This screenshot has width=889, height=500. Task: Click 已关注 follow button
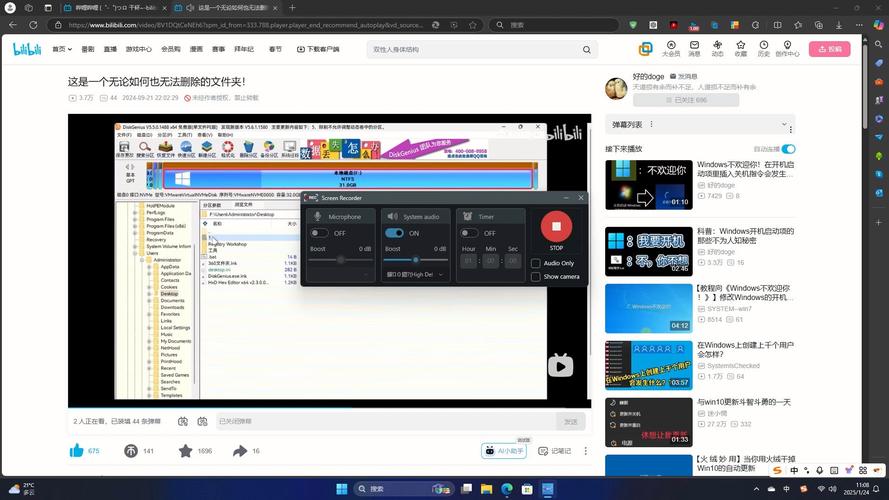click(686, 100)
